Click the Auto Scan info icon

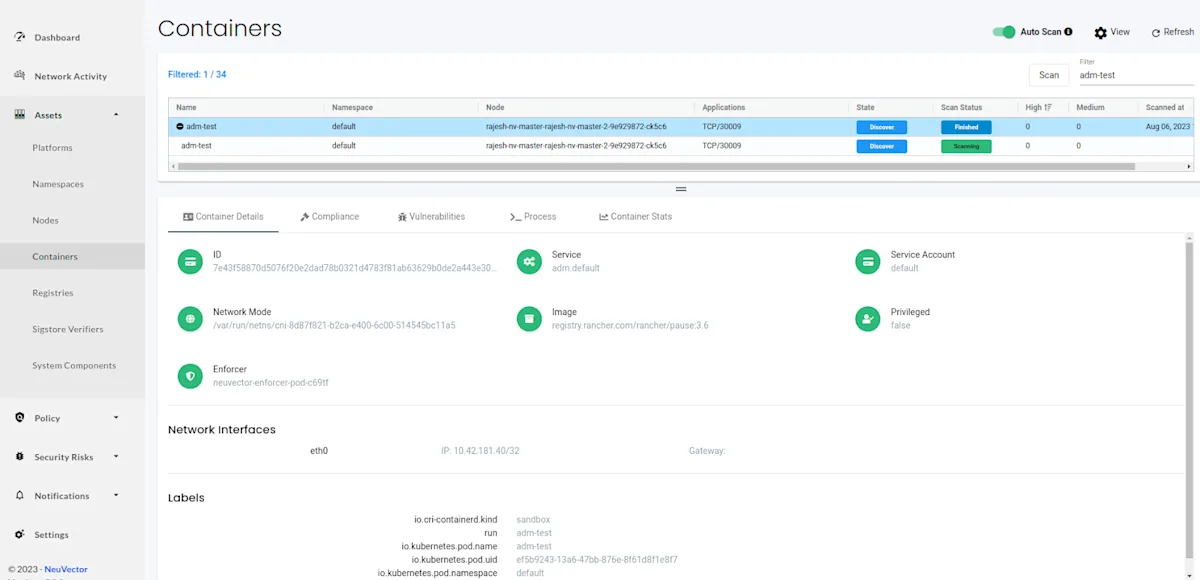(x=1069, y=32)
